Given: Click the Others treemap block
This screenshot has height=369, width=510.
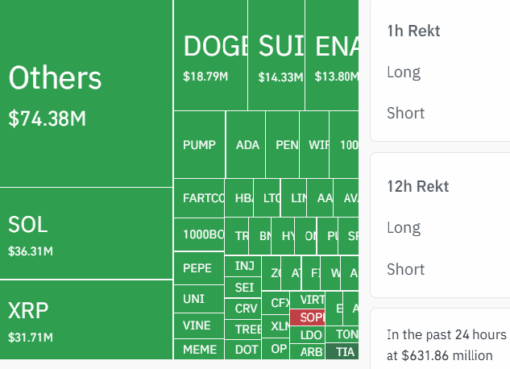Looking at the screenshot, I should click(x=86, y=93).
